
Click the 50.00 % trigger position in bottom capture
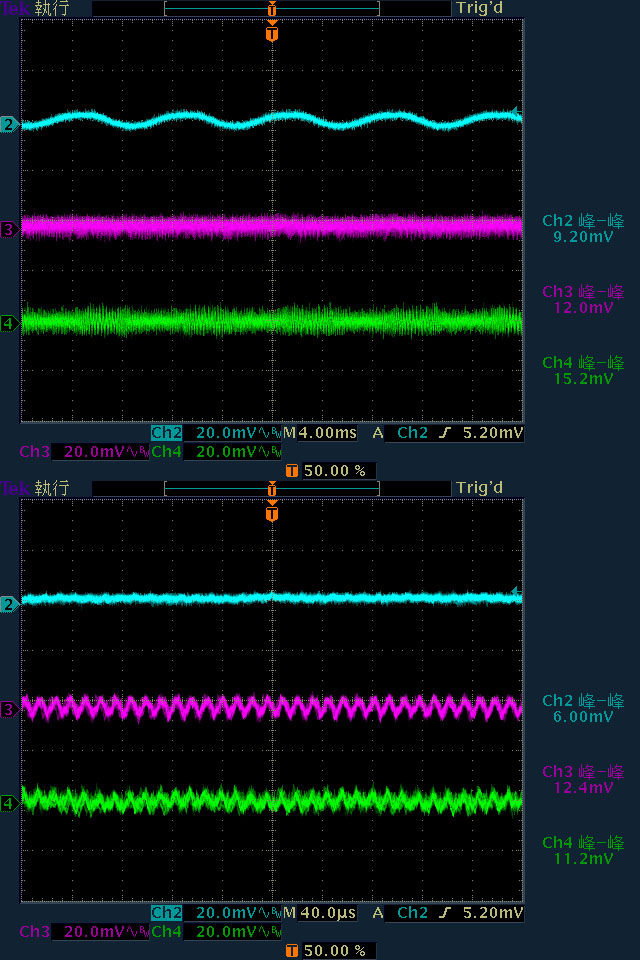[x=335, y=951]
